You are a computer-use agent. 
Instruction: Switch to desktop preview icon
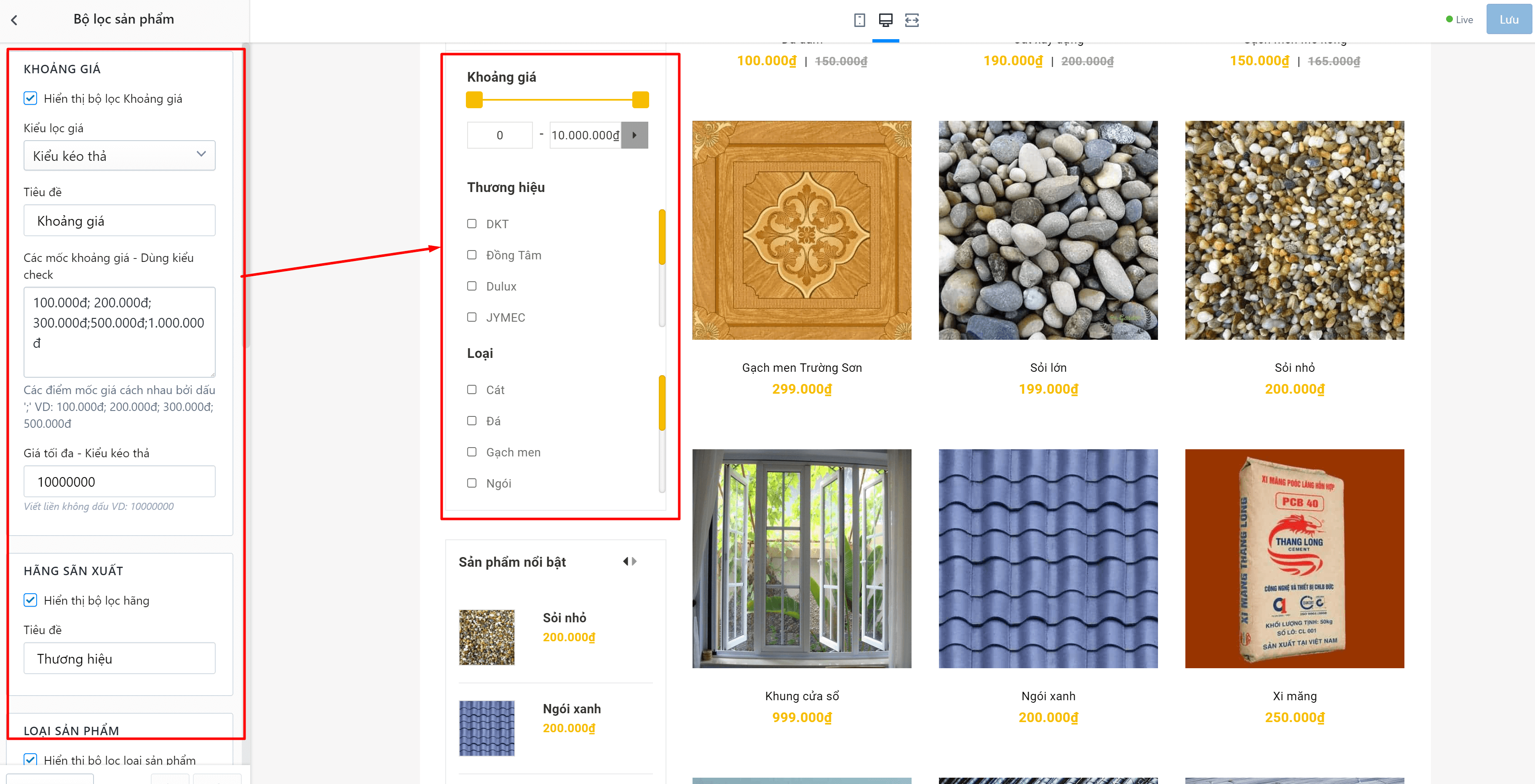tap(885, 20)
